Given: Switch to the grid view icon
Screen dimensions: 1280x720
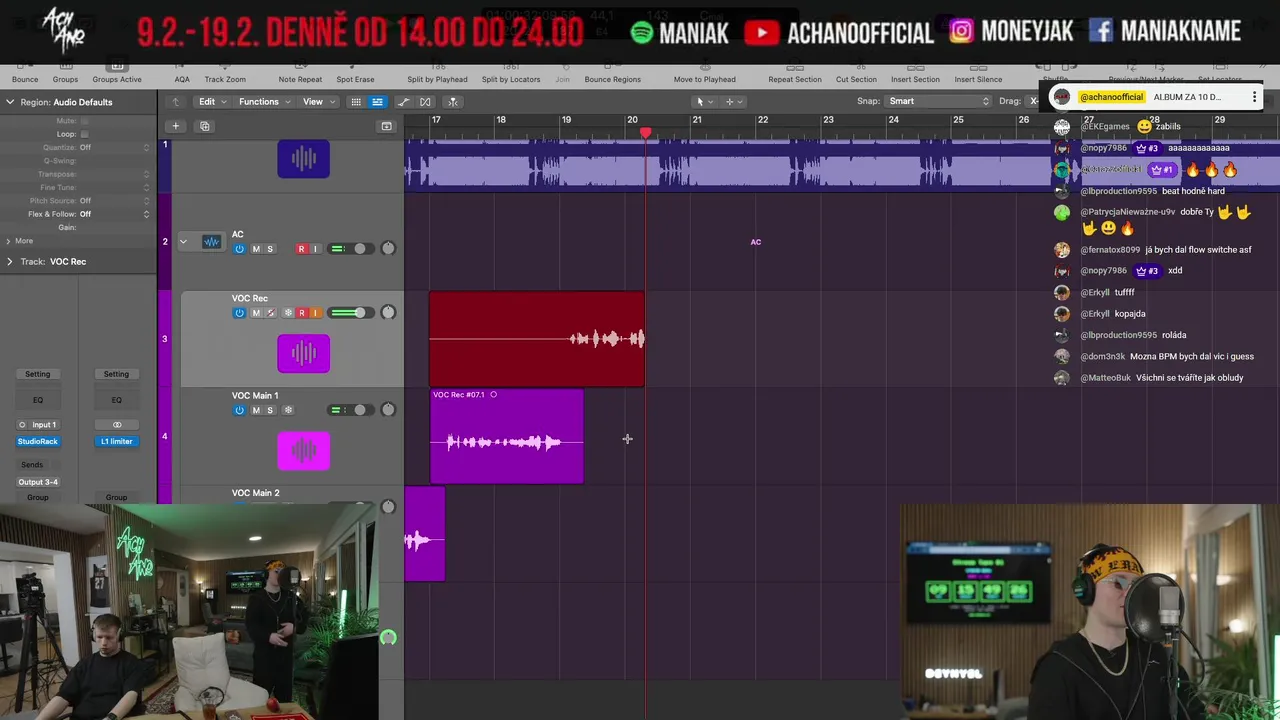Looking at the screenshot, I should [x=356, y=102].
